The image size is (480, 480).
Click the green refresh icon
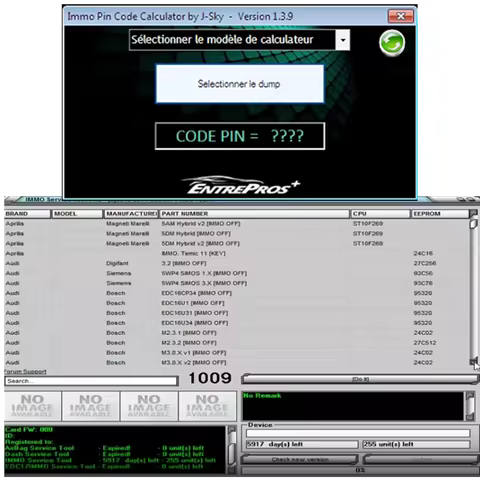[392, 43]
